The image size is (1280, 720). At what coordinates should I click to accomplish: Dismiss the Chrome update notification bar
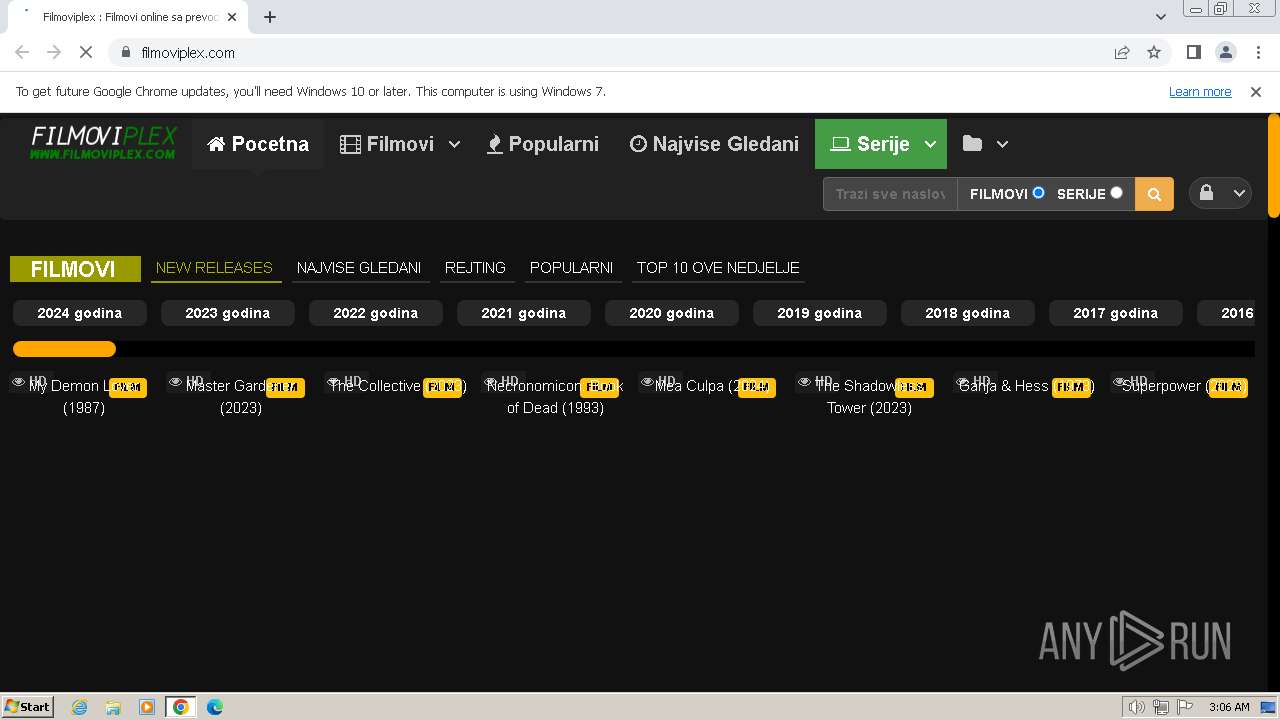(1256, 92)
